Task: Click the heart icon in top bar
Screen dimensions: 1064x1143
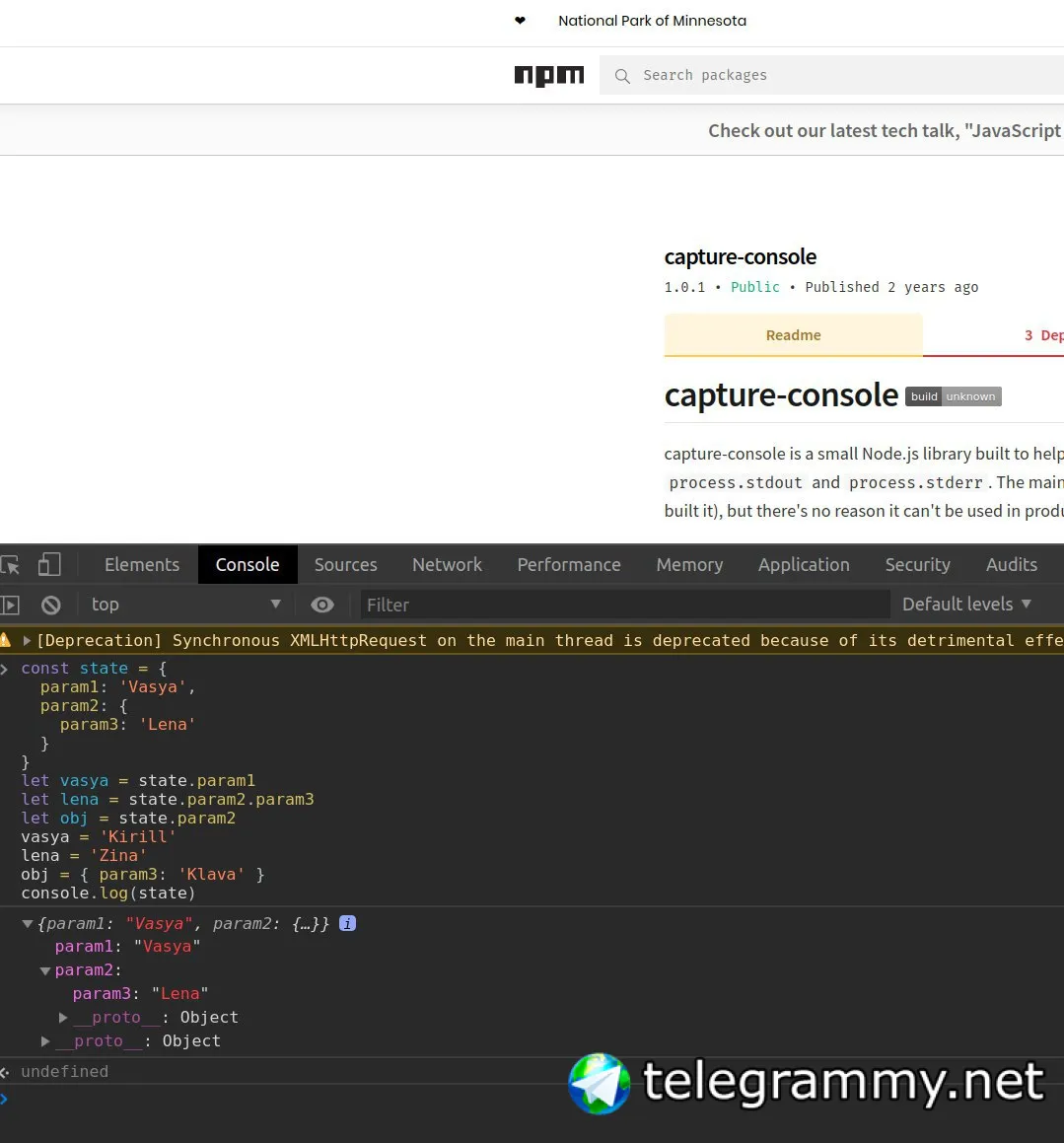Action: [520, 21]
